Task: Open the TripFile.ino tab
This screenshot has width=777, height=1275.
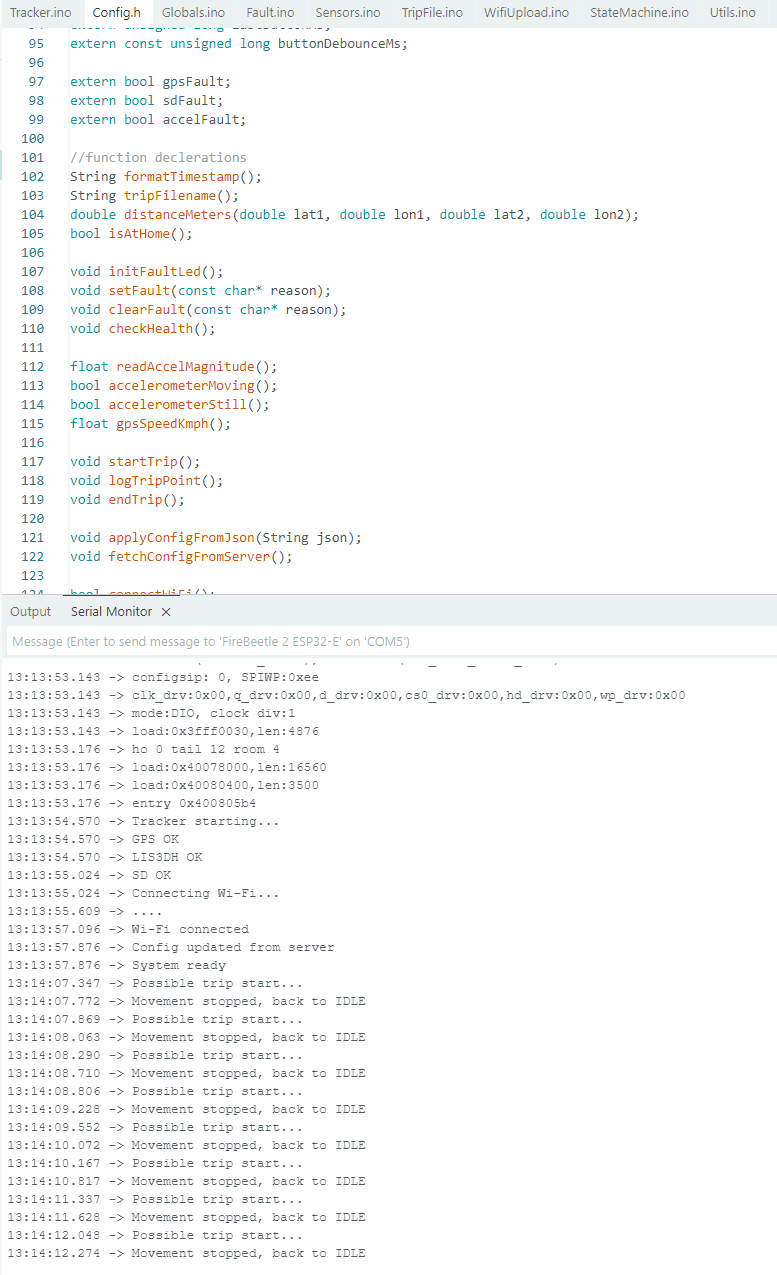Action: coord(432,13)
